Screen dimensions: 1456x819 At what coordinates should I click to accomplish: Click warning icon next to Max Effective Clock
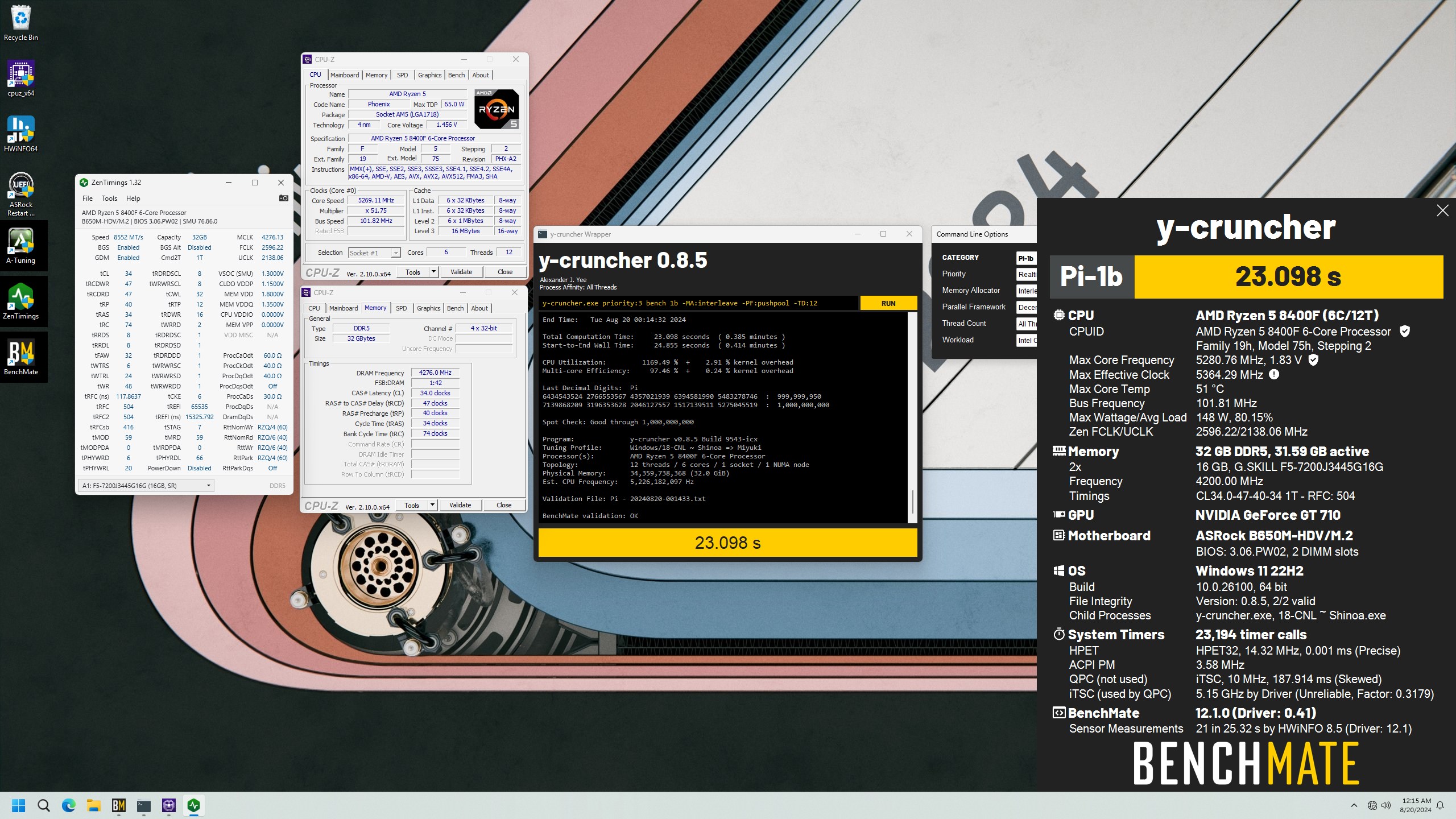coord(1274,374)
